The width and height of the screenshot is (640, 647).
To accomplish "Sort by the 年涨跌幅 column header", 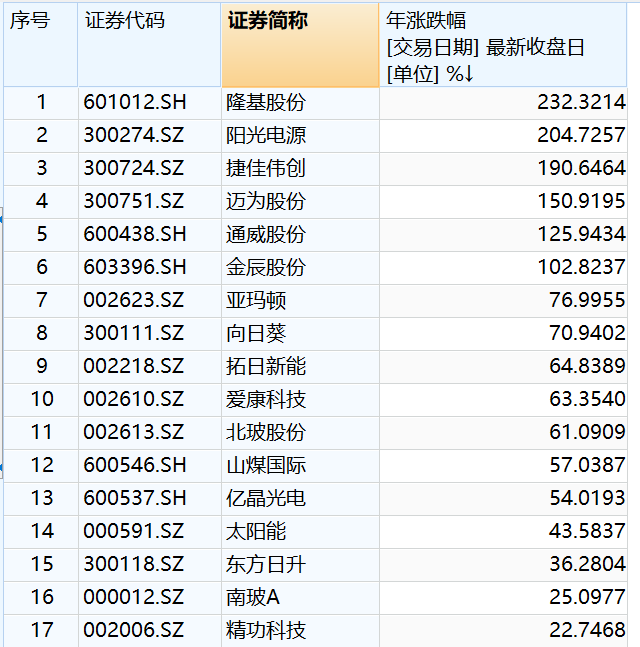I will point(503,45).
